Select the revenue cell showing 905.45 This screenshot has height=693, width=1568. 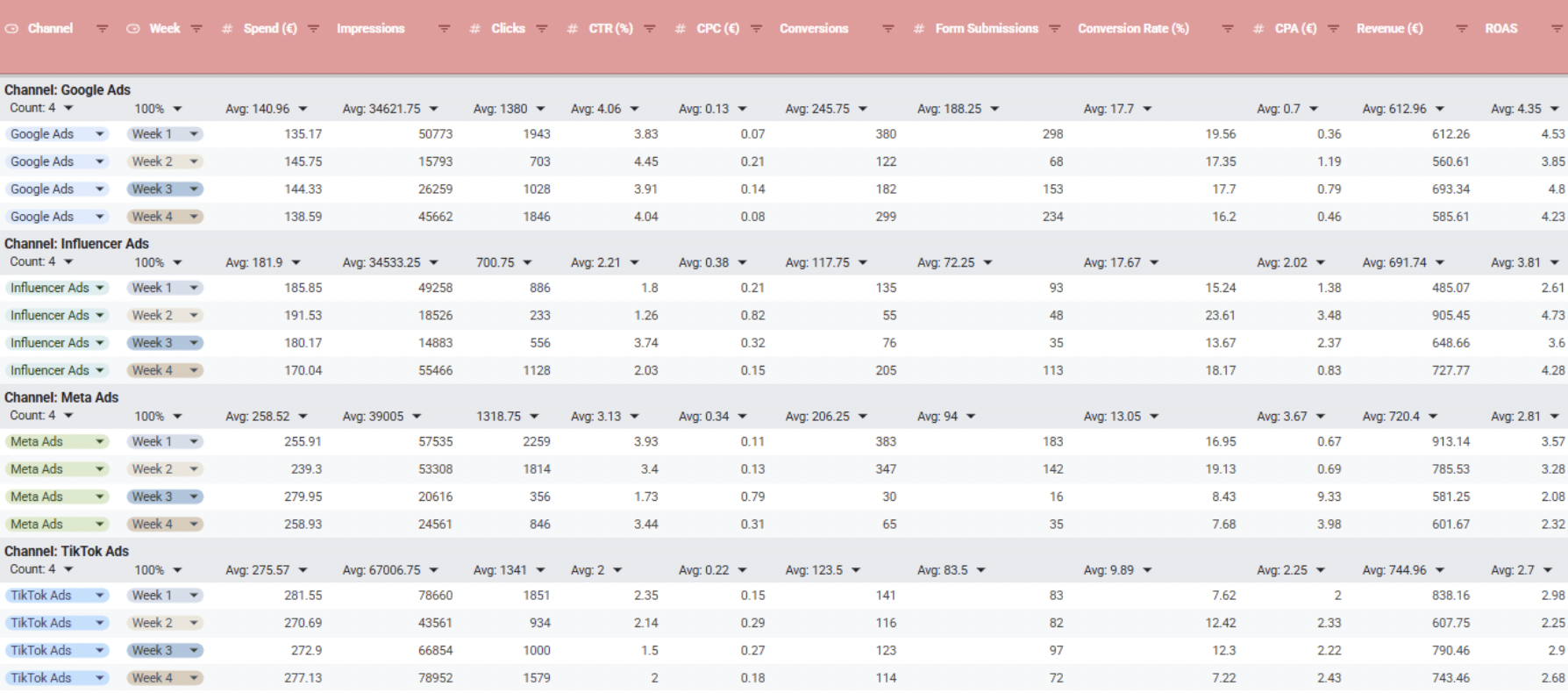click(x=1450, y=315)
